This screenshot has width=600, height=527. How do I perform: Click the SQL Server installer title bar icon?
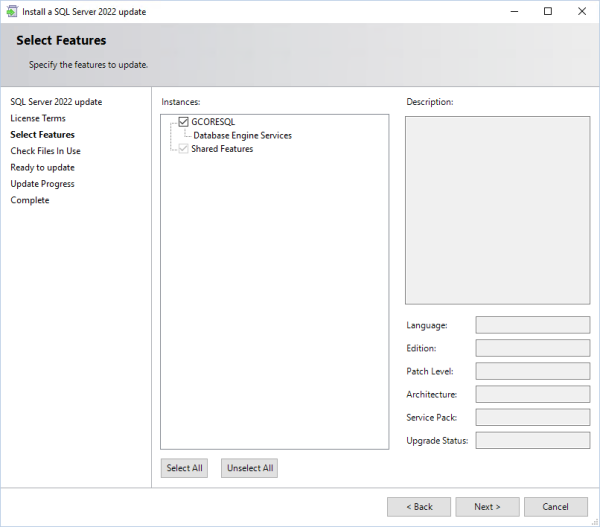pyautogui.click(x=11, y=11)
